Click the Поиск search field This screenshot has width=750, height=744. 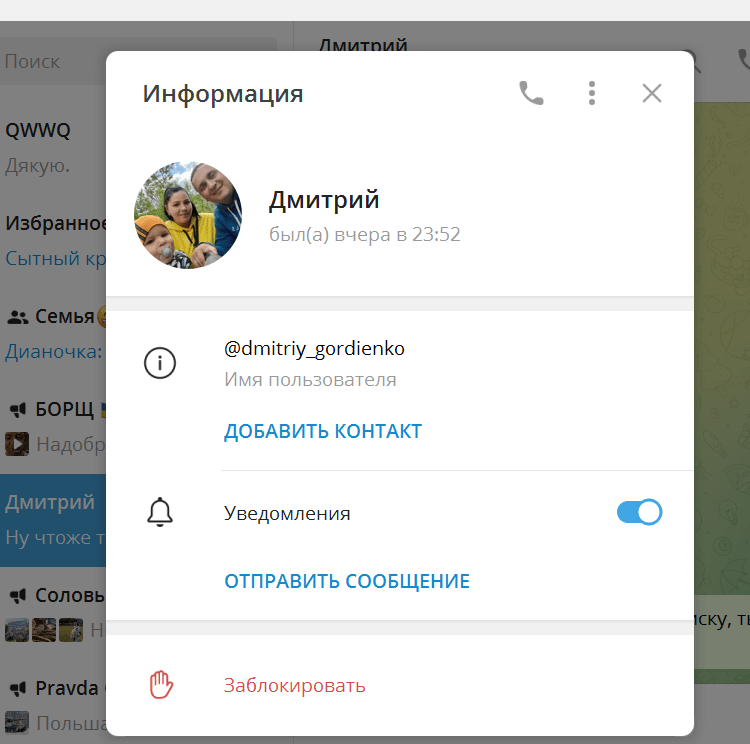click(53, 61)
